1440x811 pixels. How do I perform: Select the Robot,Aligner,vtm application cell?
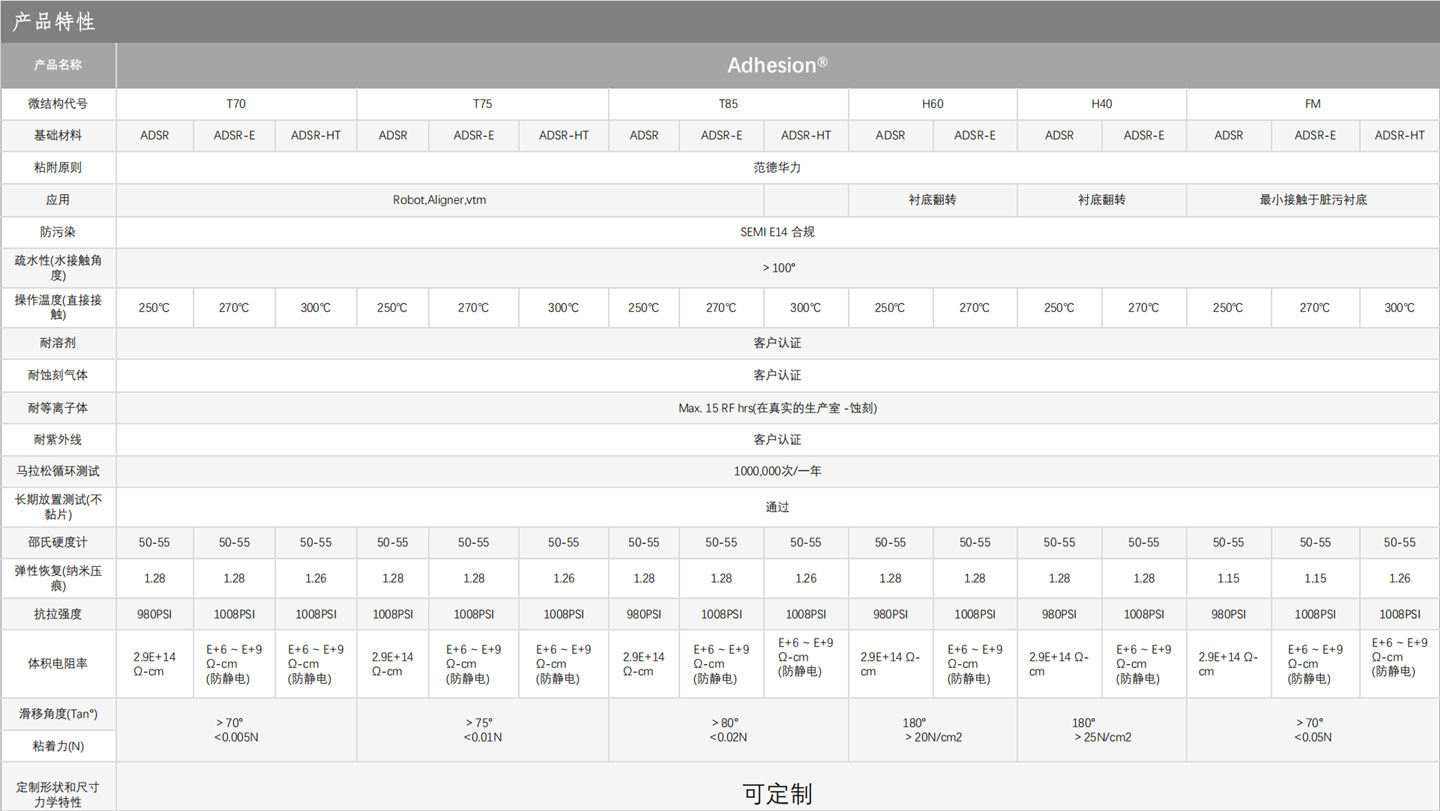(x=440, y=200)
